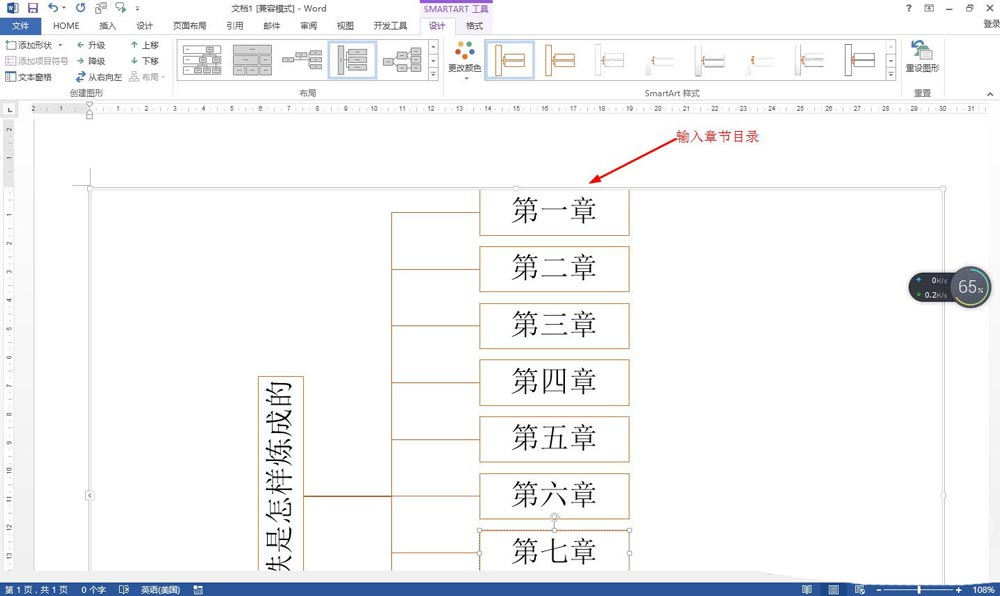Expand the layout gallery more arrow
The image size is (1000, 596).
click(x=433, y=75)
